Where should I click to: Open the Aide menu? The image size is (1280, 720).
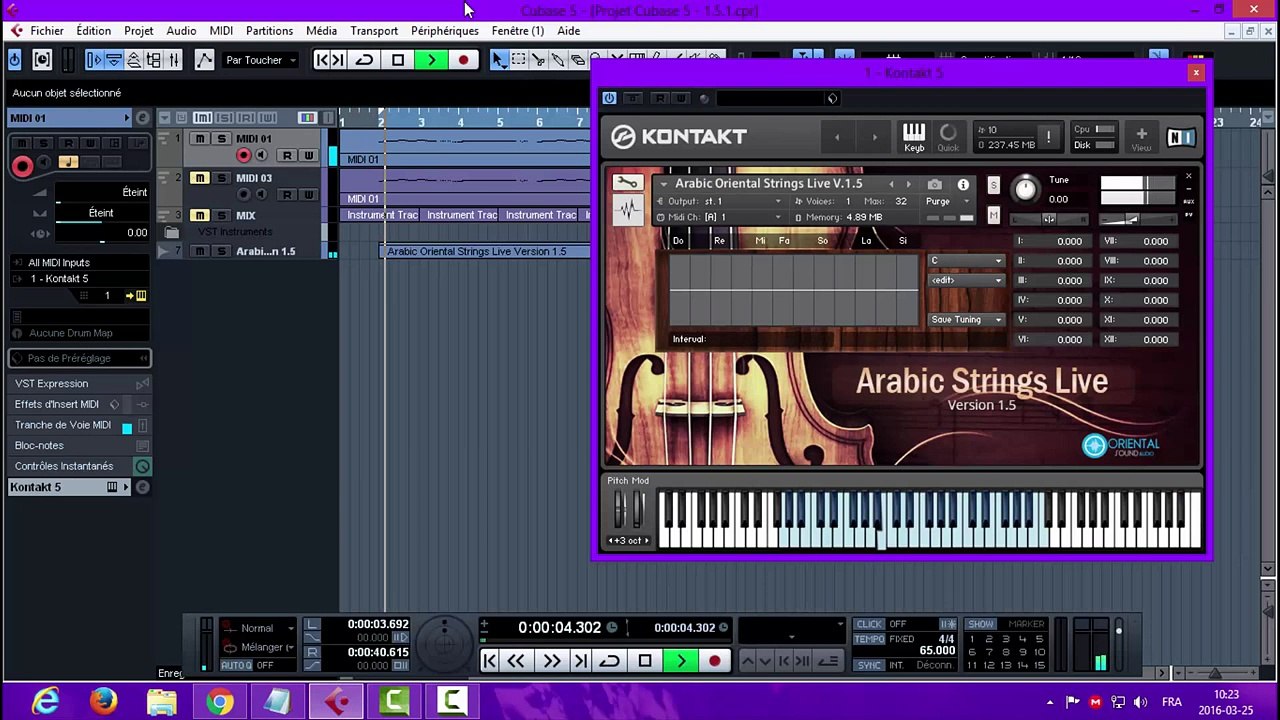point(568,31)
